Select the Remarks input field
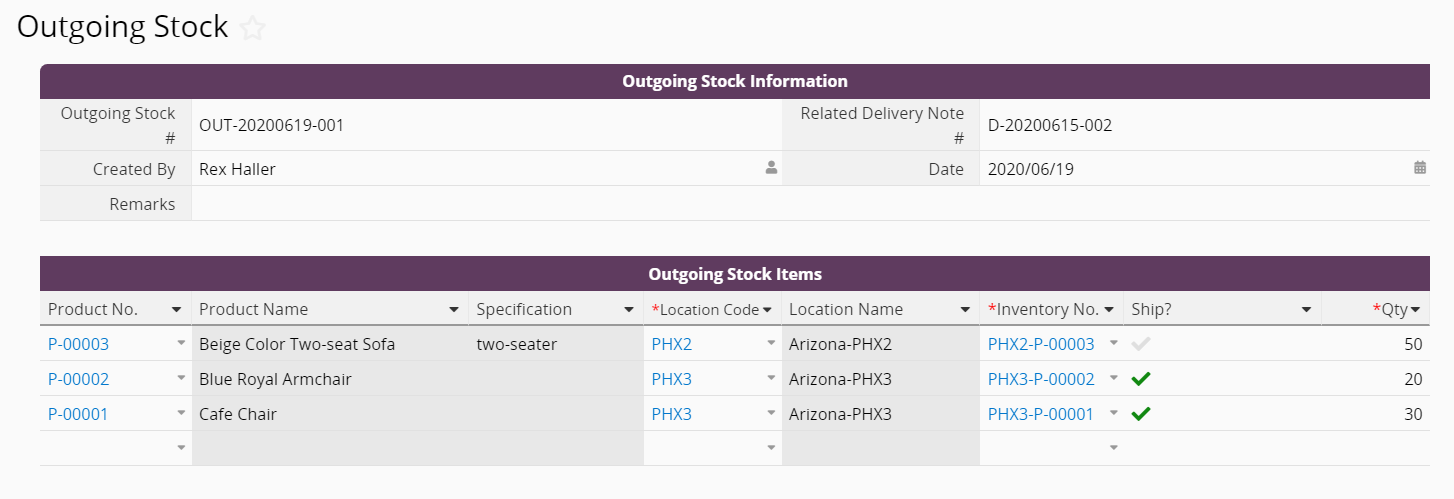Image resolution: width=1454 pixels, height=499 pixels. [810, 204]
